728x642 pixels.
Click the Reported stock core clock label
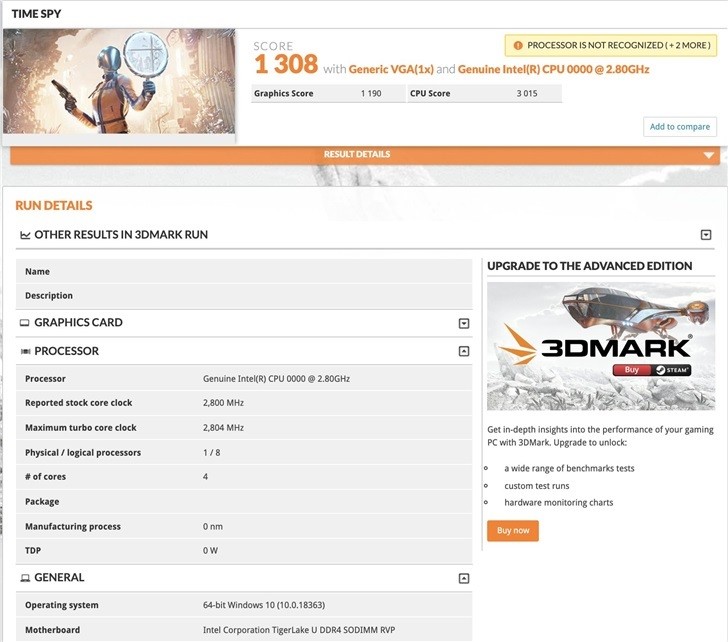tap(78, 403)
